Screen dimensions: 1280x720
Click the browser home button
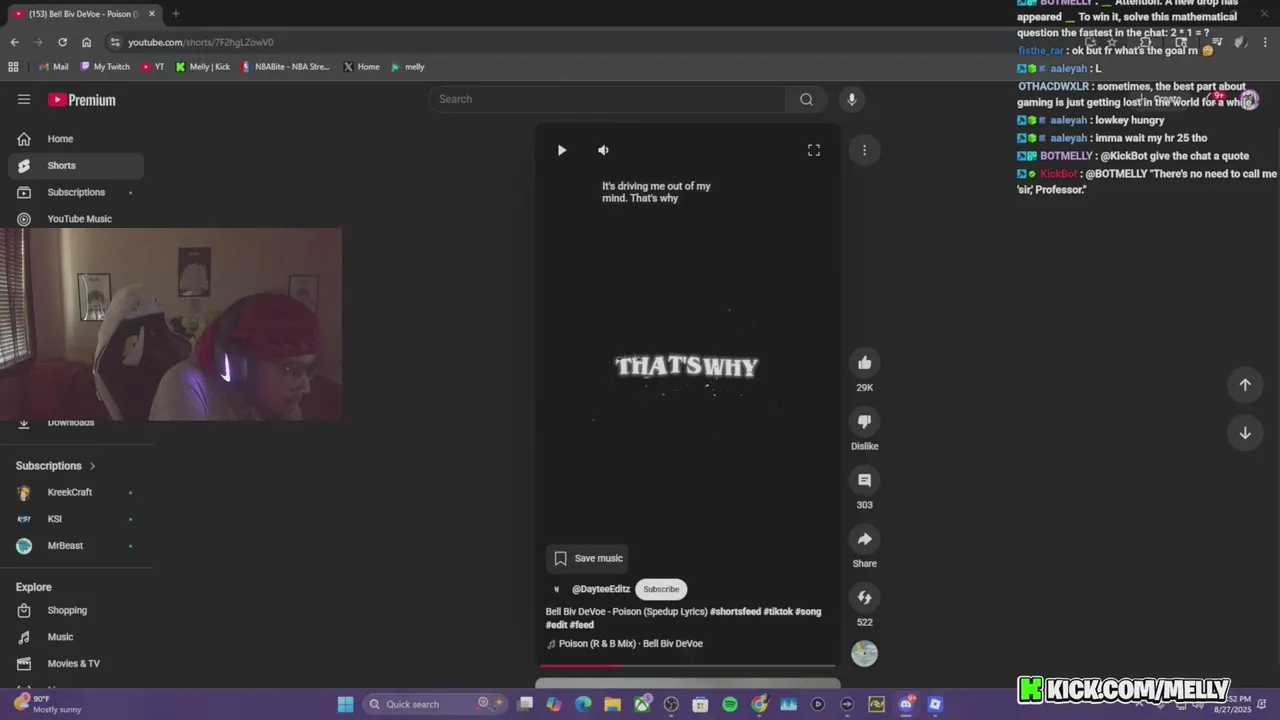point(86,42)
